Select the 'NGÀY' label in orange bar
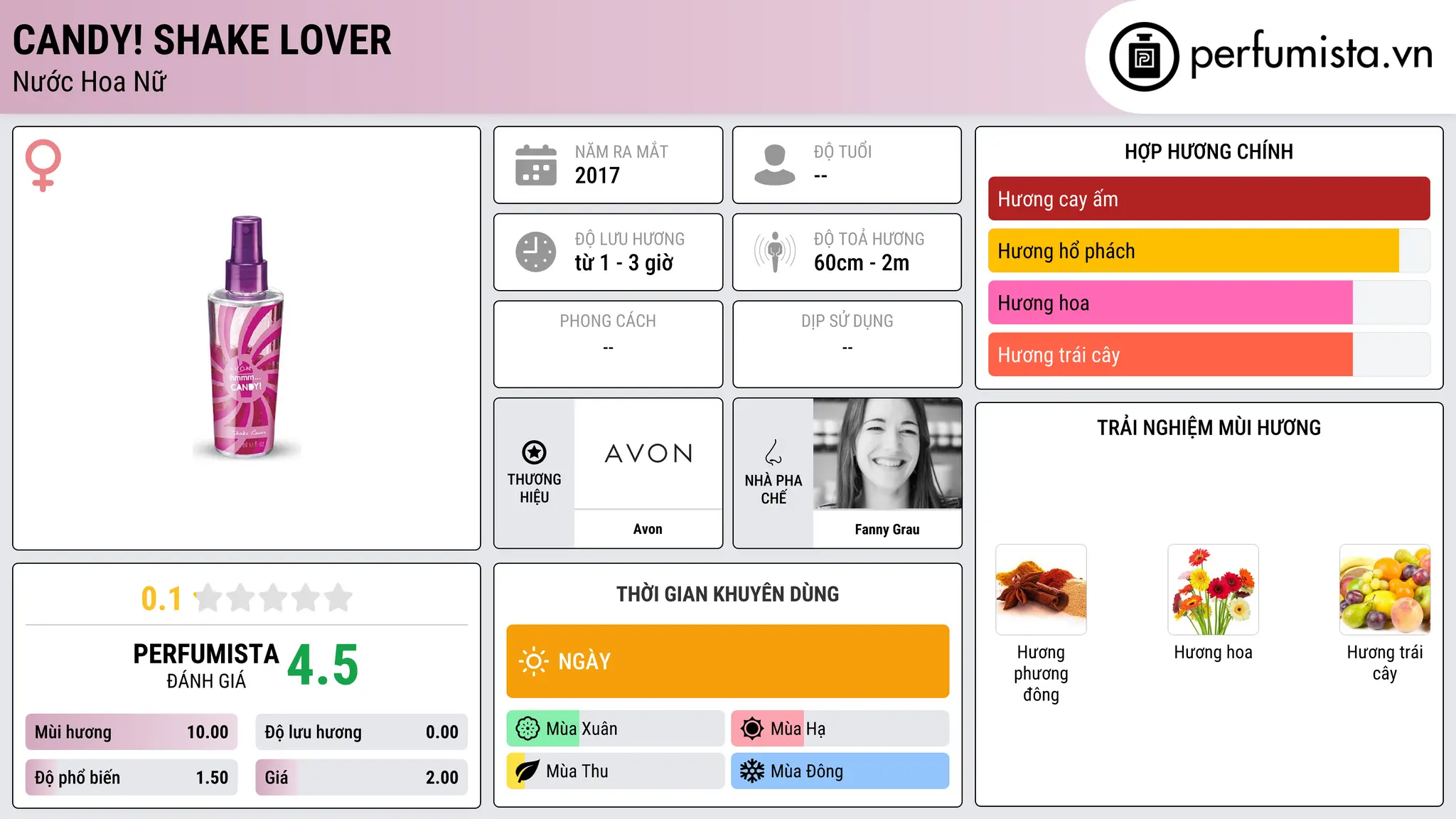The image size is (1456, 819). click(x=584, y=661)
